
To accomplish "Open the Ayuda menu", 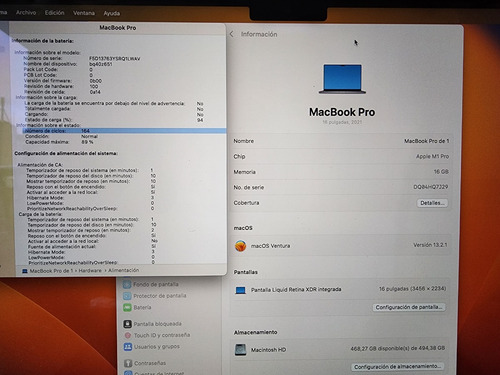I will point(111,13).
